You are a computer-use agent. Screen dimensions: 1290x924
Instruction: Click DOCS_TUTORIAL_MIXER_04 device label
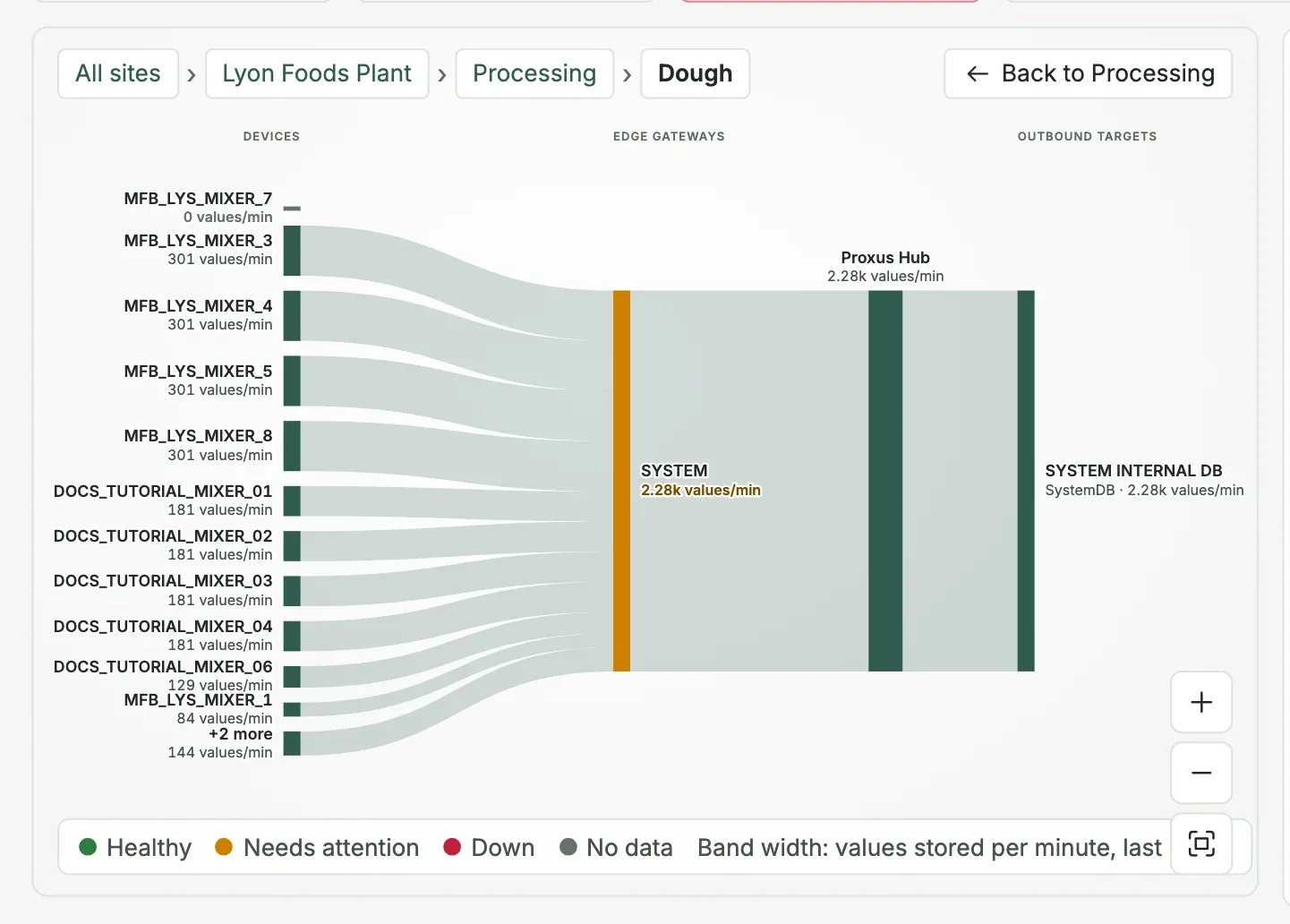pyautogui.click(x=163, y=627)
